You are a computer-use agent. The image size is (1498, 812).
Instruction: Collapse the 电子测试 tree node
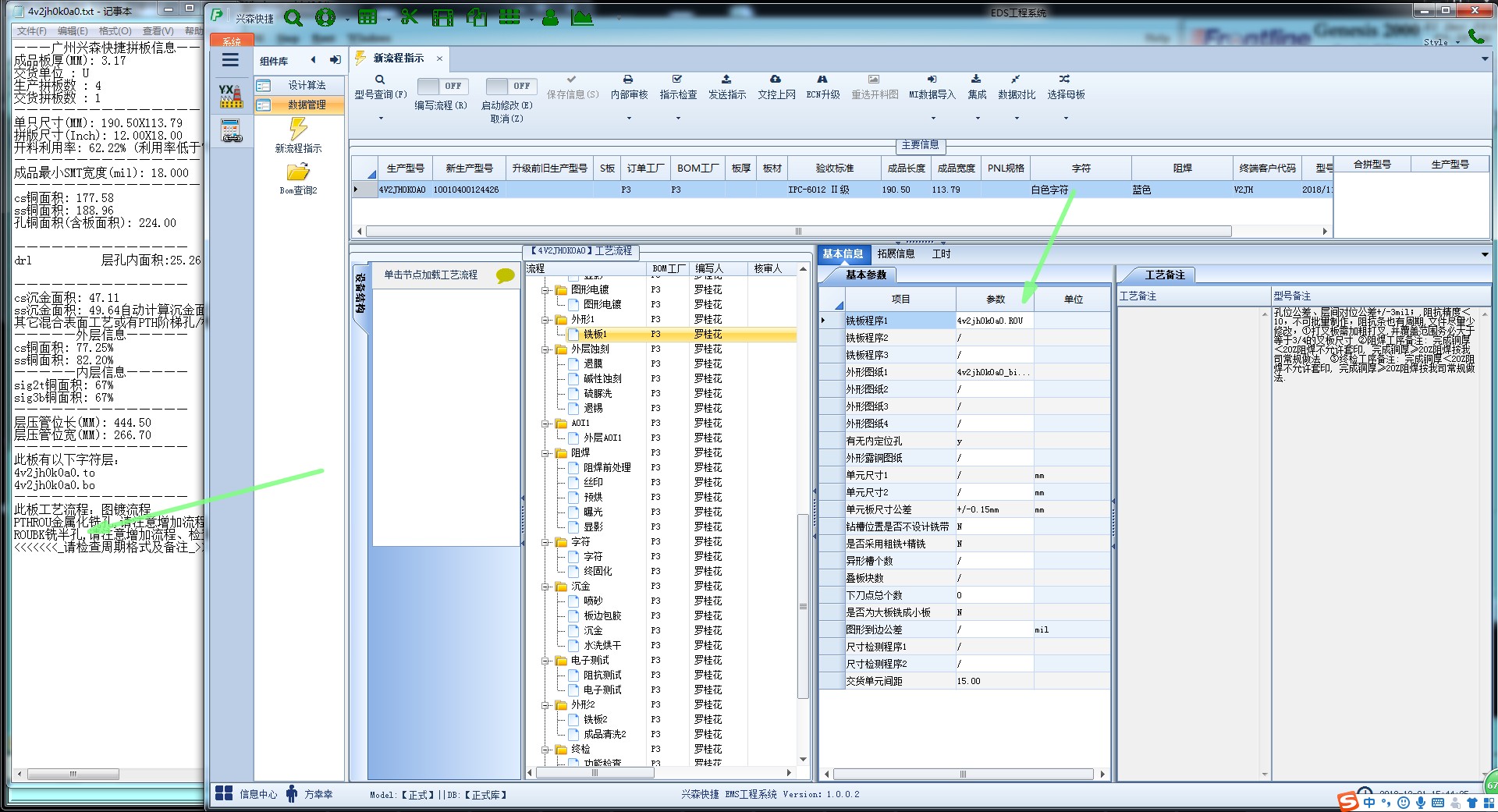click(546, 661)
